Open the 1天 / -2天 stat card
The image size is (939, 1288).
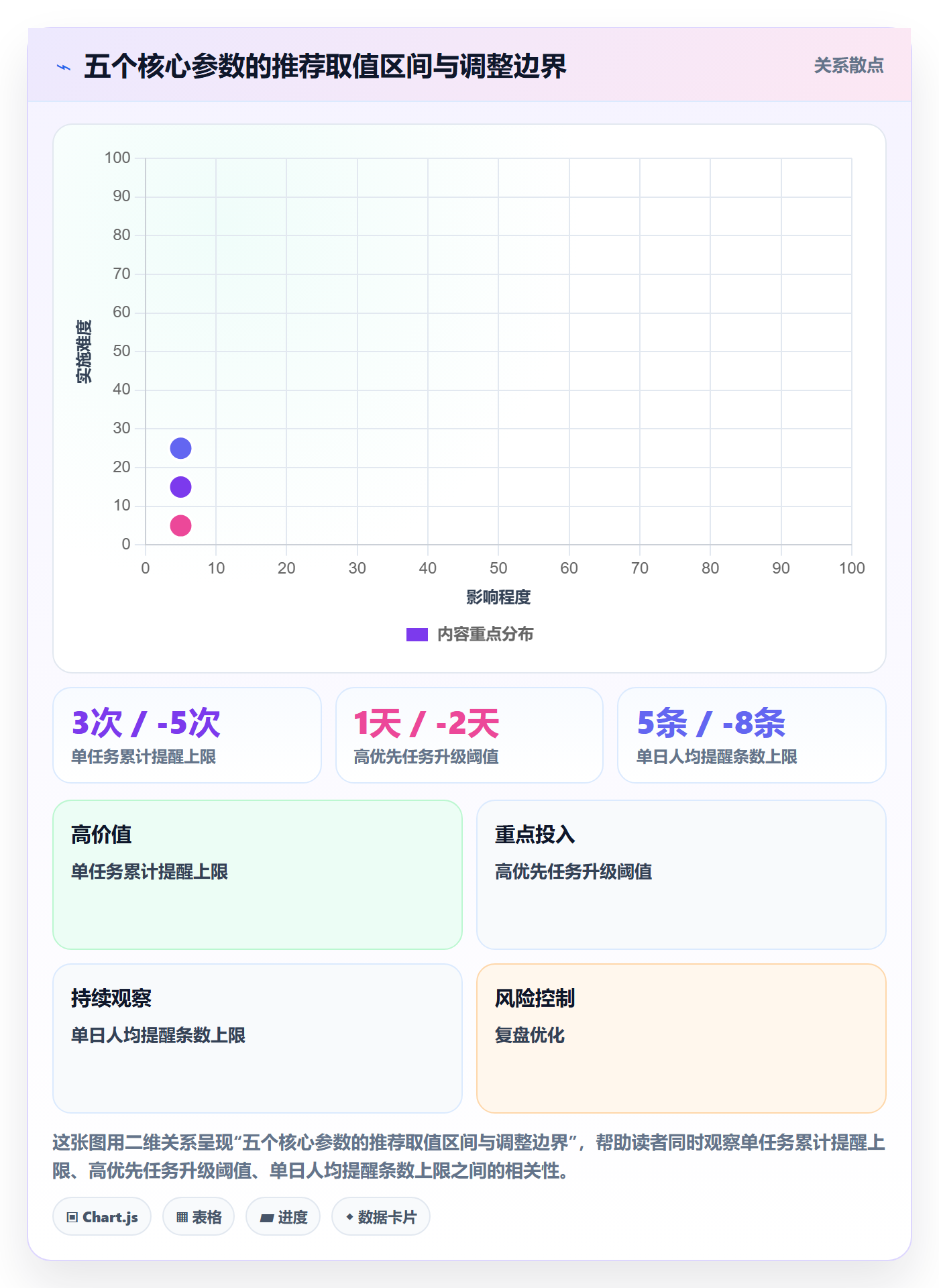(x=469, y=735)
